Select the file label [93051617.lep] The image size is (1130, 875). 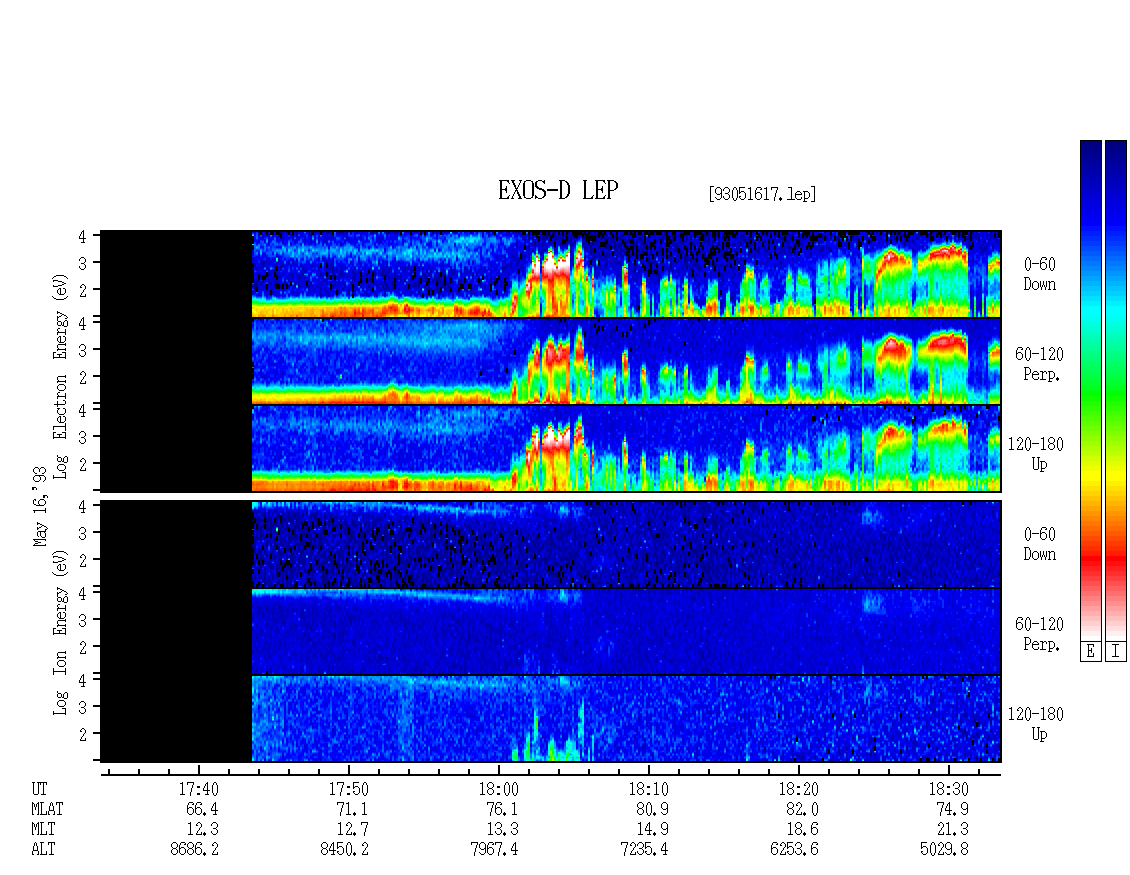click(762, 194)
